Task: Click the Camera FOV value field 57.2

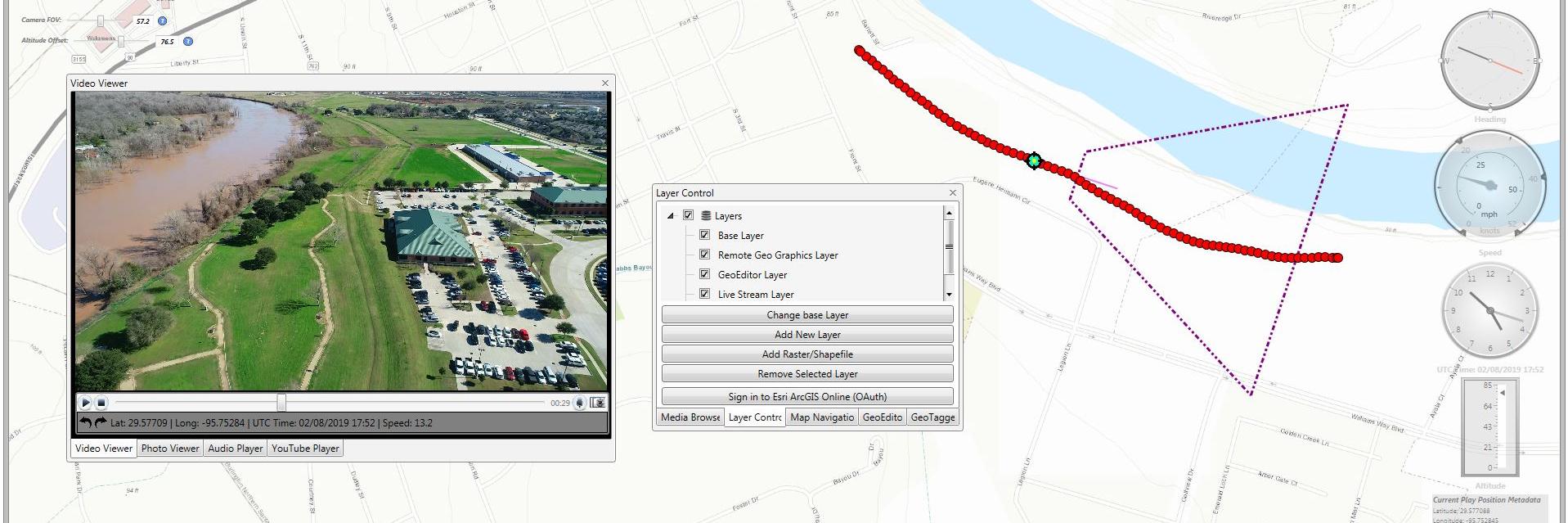Action: (x=142, y=21)
